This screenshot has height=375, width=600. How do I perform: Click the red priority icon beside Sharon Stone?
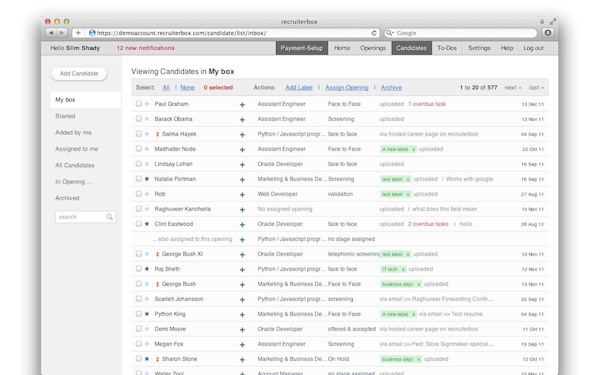tap(157, 359)
